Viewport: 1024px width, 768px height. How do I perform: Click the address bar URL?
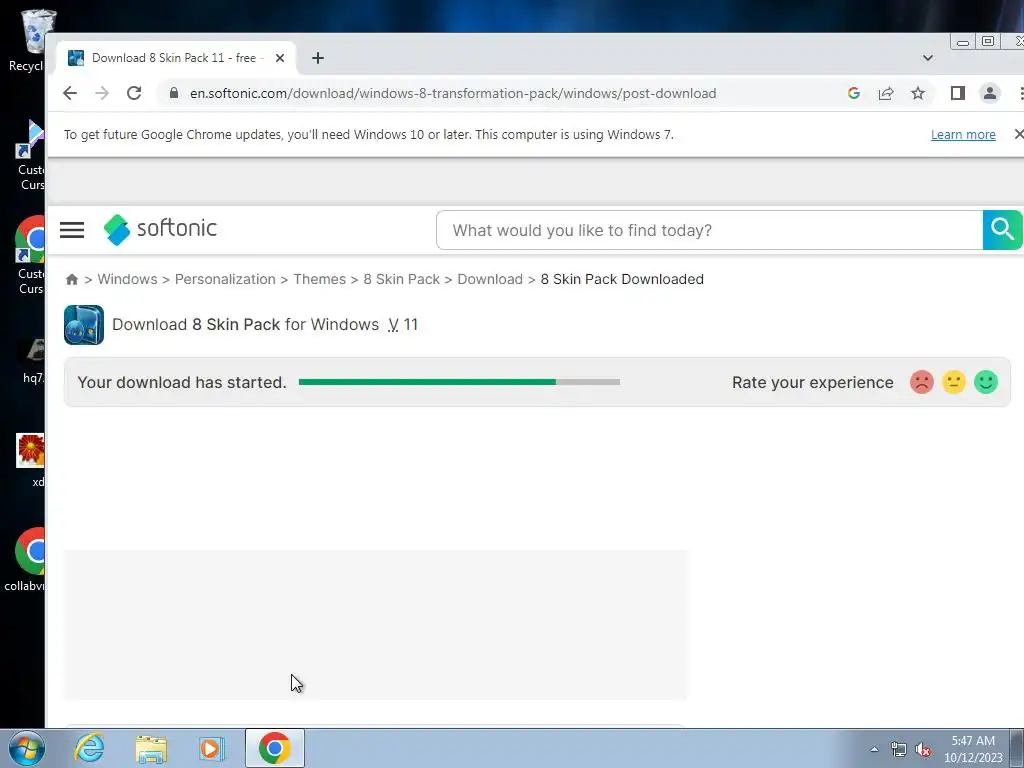[453, 93]
